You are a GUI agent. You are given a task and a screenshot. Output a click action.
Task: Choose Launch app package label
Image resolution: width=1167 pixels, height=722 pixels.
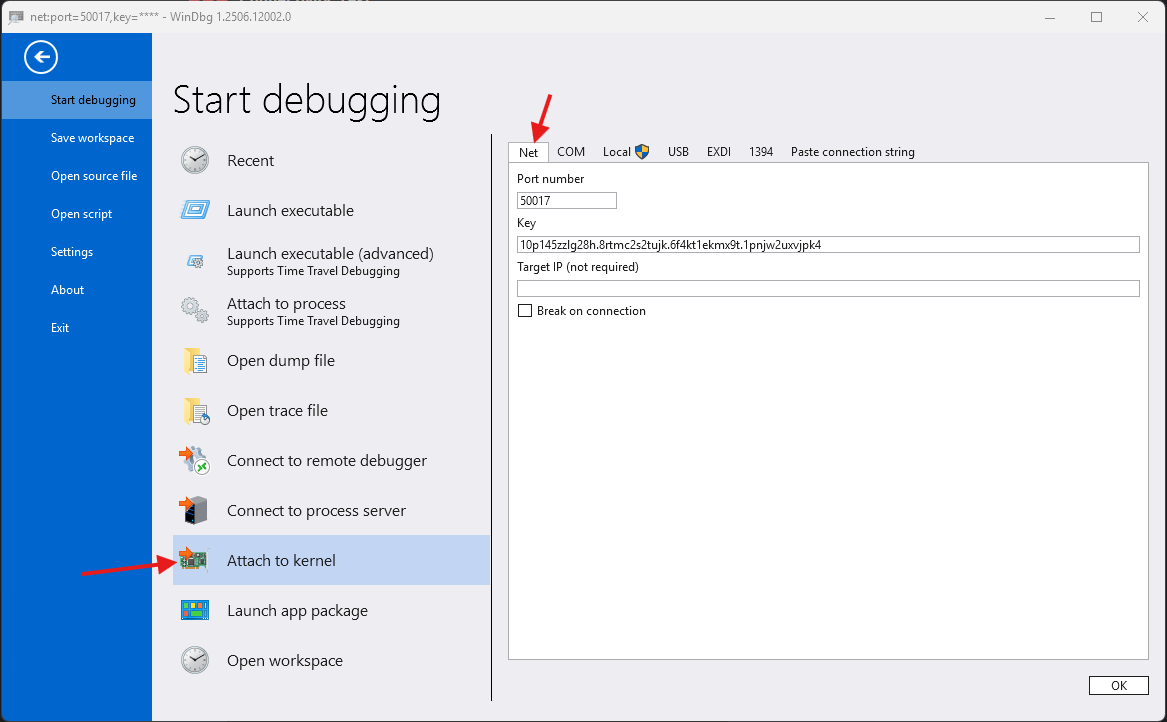coord(298,611)
